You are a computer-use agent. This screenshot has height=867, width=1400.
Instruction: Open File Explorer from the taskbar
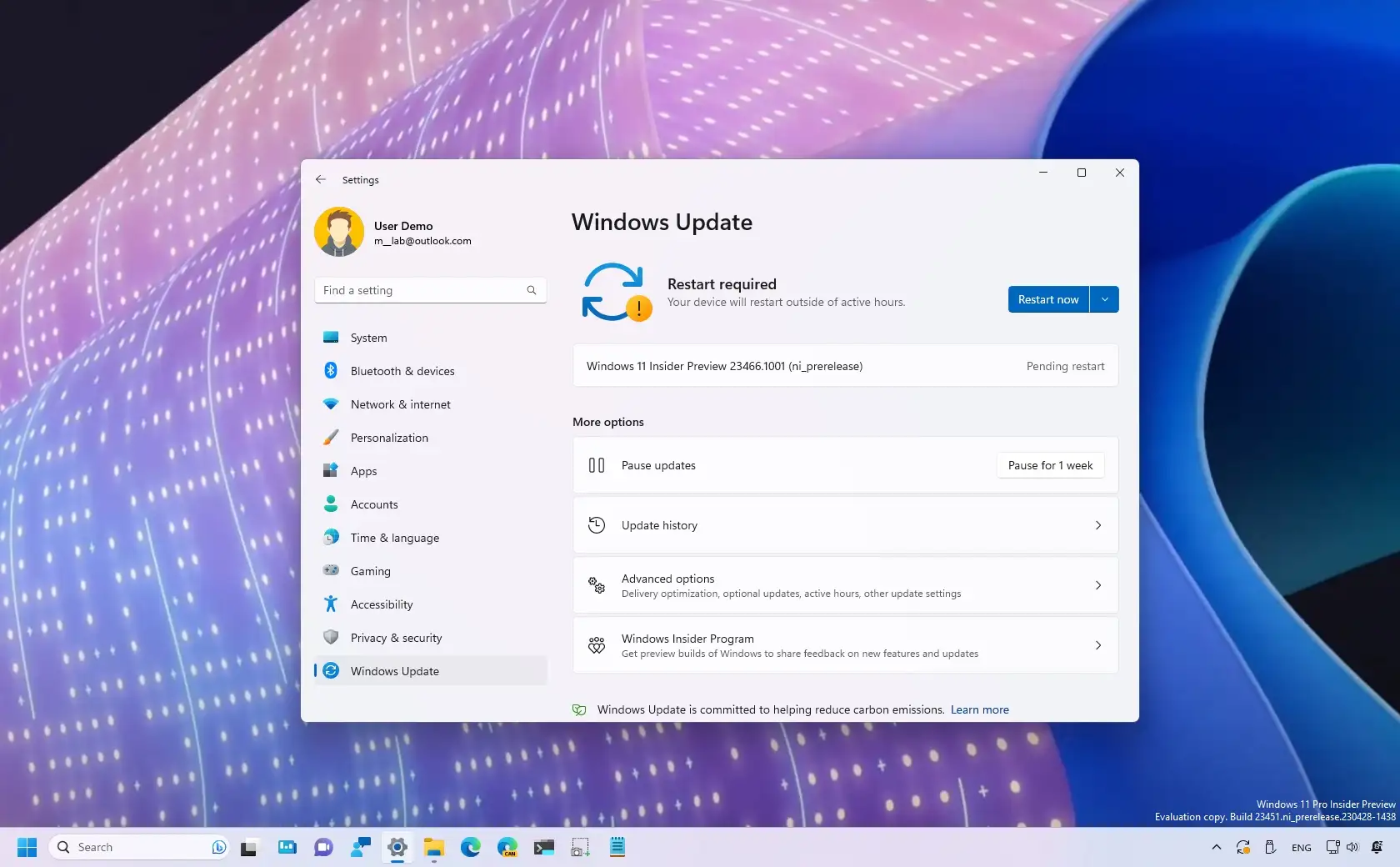click(x=434, y=847)
